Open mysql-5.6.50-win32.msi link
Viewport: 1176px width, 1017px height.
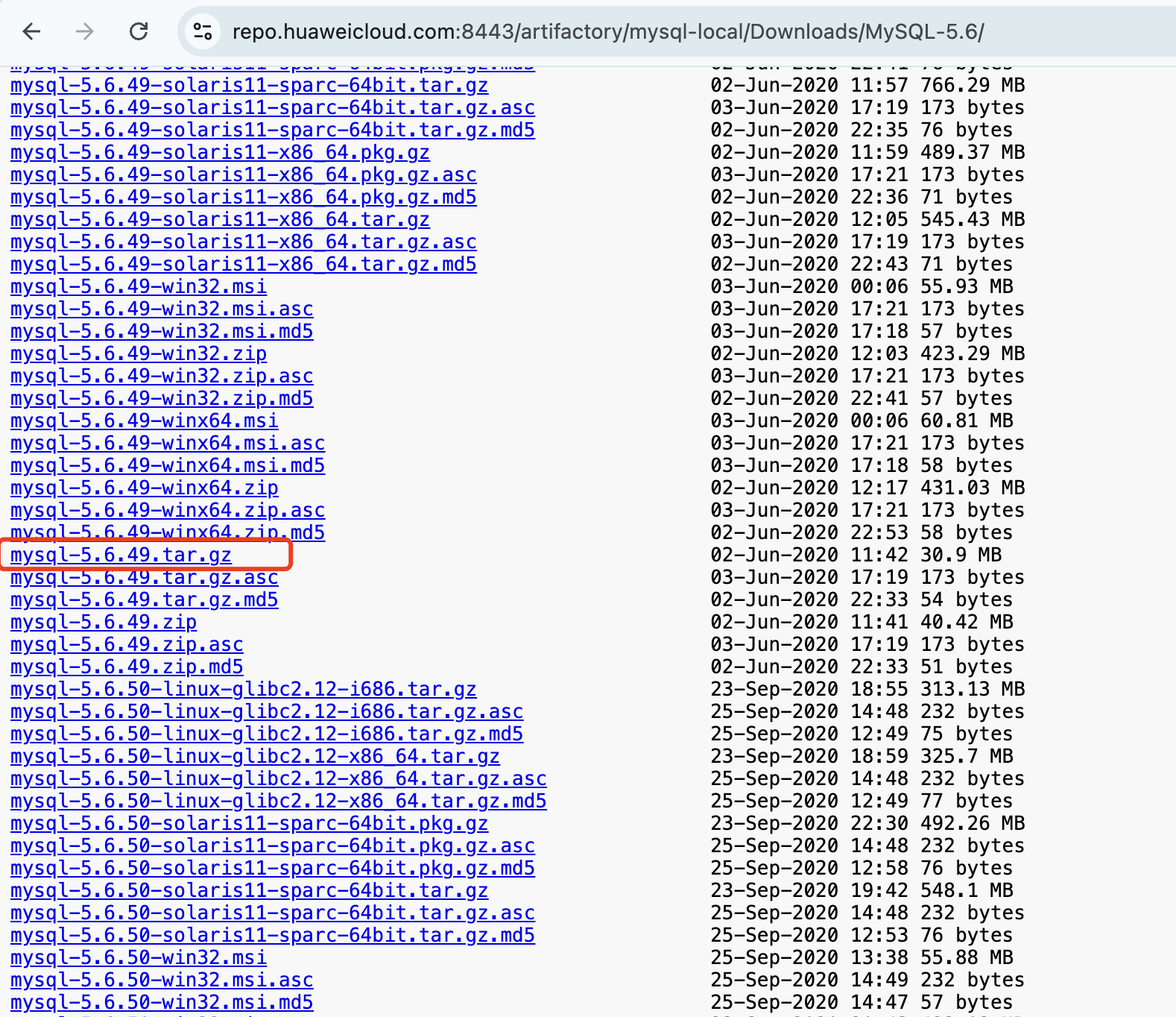click(138, 957)
